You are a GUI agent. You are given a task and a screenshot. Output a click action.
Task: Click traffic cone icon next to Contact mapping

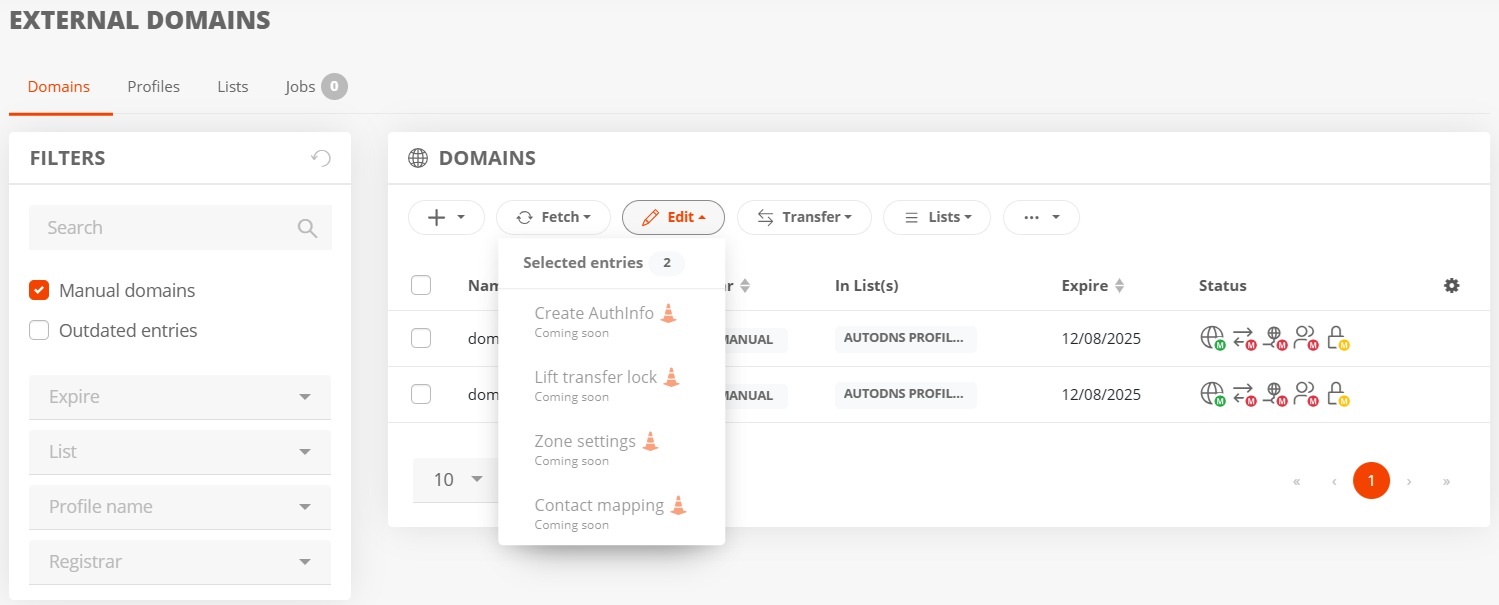(x=678, y=505)
